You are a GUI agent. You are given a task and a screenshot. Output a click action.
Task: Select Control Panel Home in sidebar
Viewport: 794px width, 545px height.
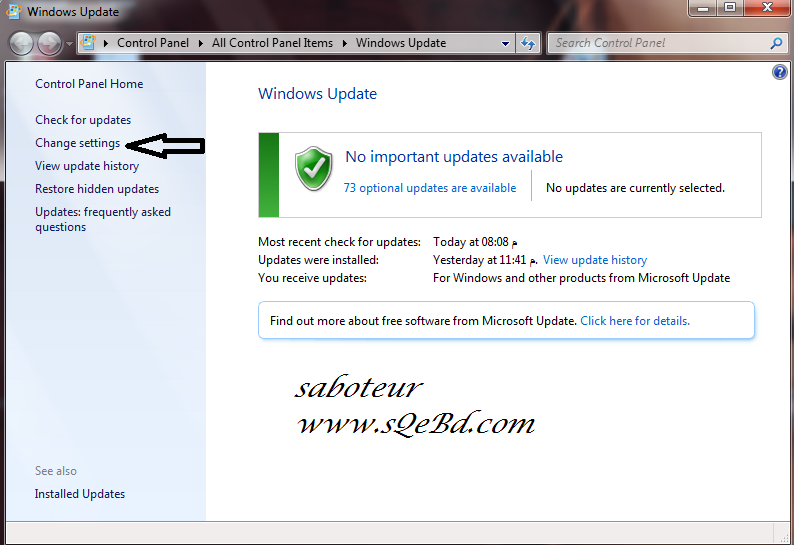click(x=89, y=84)
